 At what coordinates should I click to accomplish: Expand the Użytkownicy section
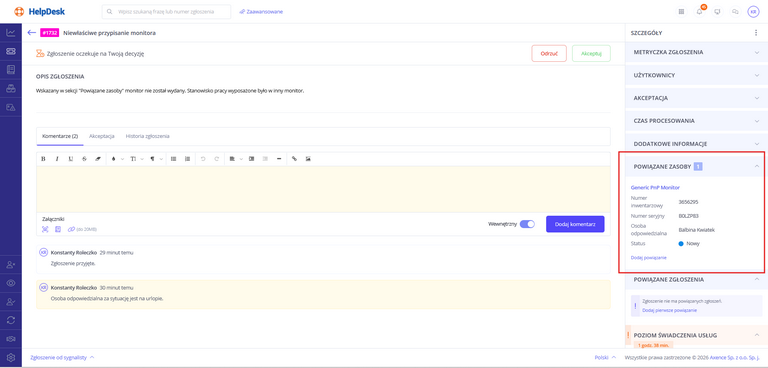(x=694, y=75)
